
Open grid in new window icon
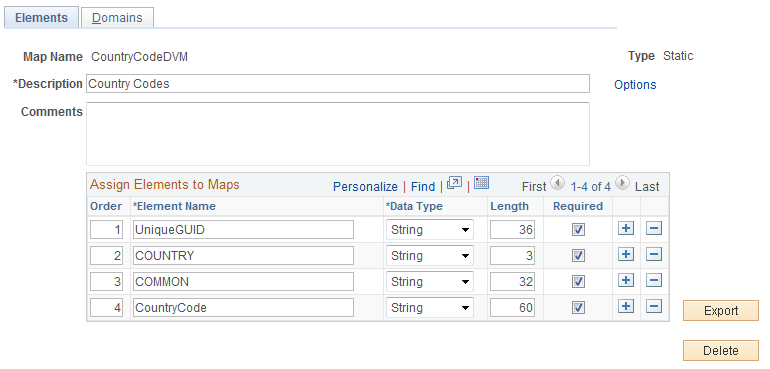click(x=454, y=183)
